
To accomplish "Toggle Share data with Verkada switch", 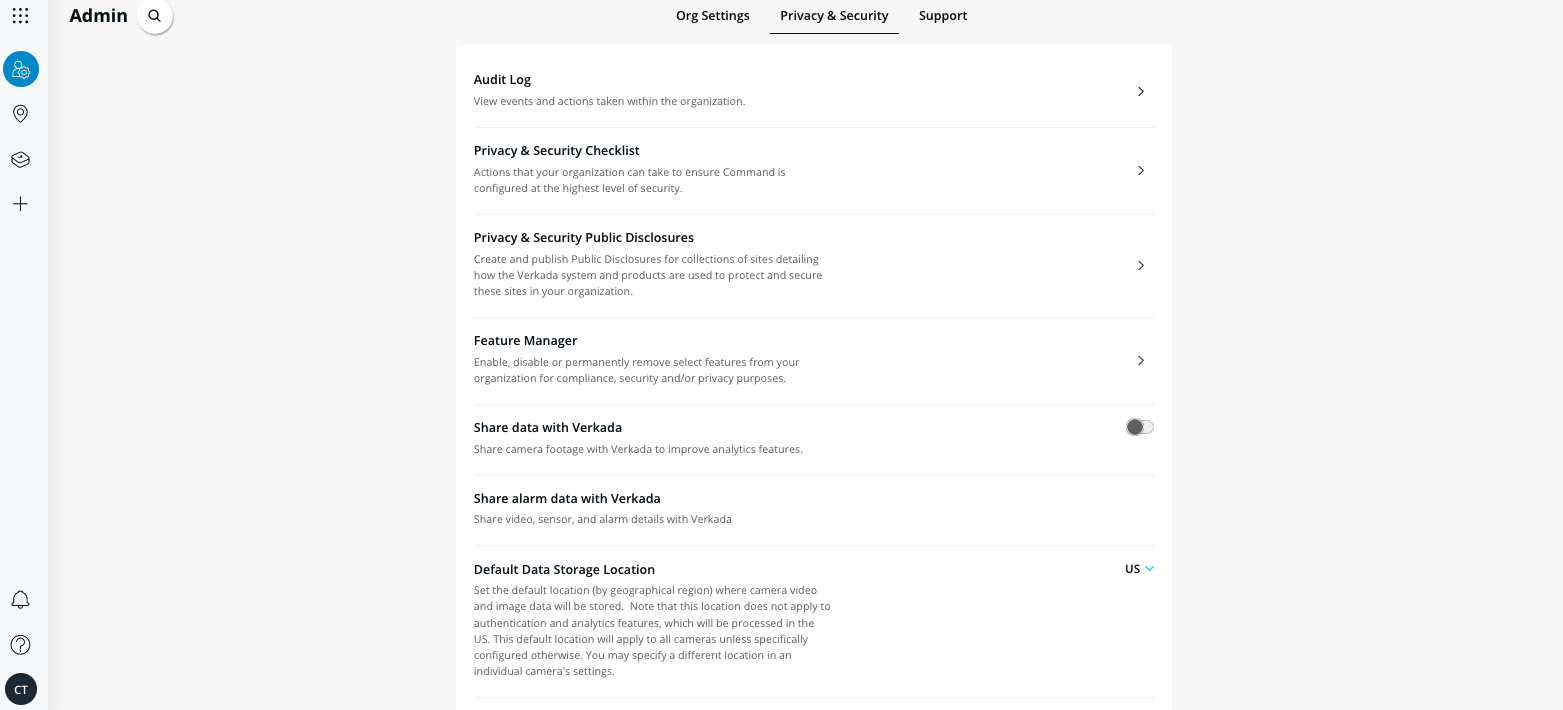I will [1139, 427].
